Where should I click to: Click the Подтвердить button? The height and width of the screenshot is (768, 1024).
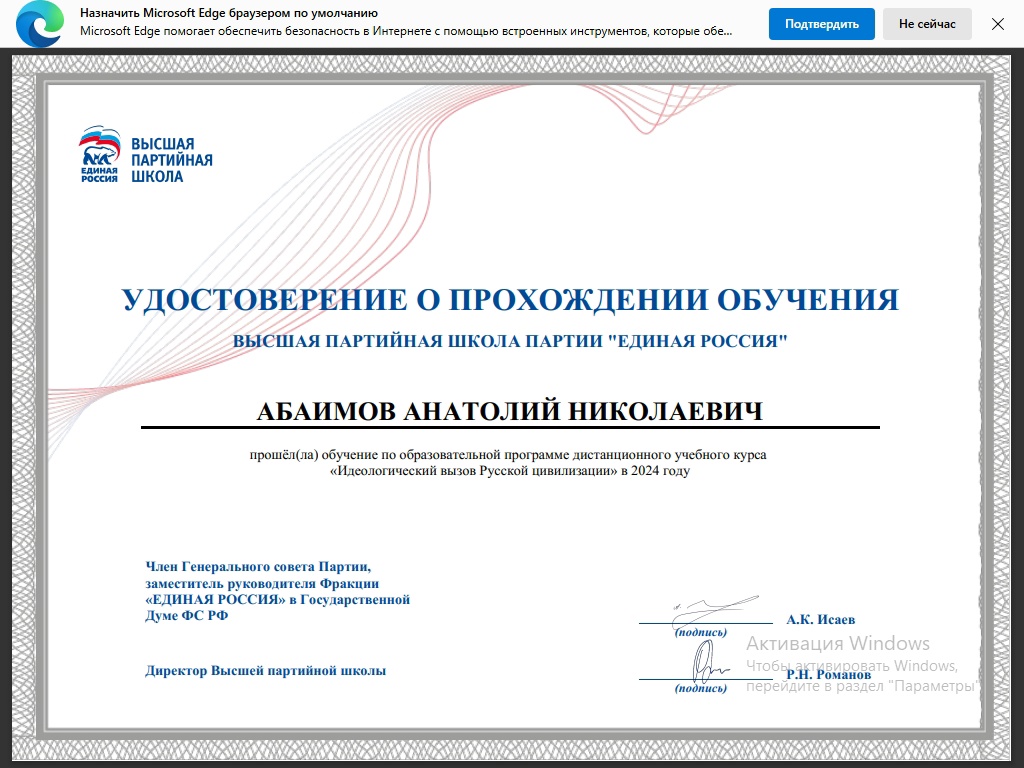(822, 24)
